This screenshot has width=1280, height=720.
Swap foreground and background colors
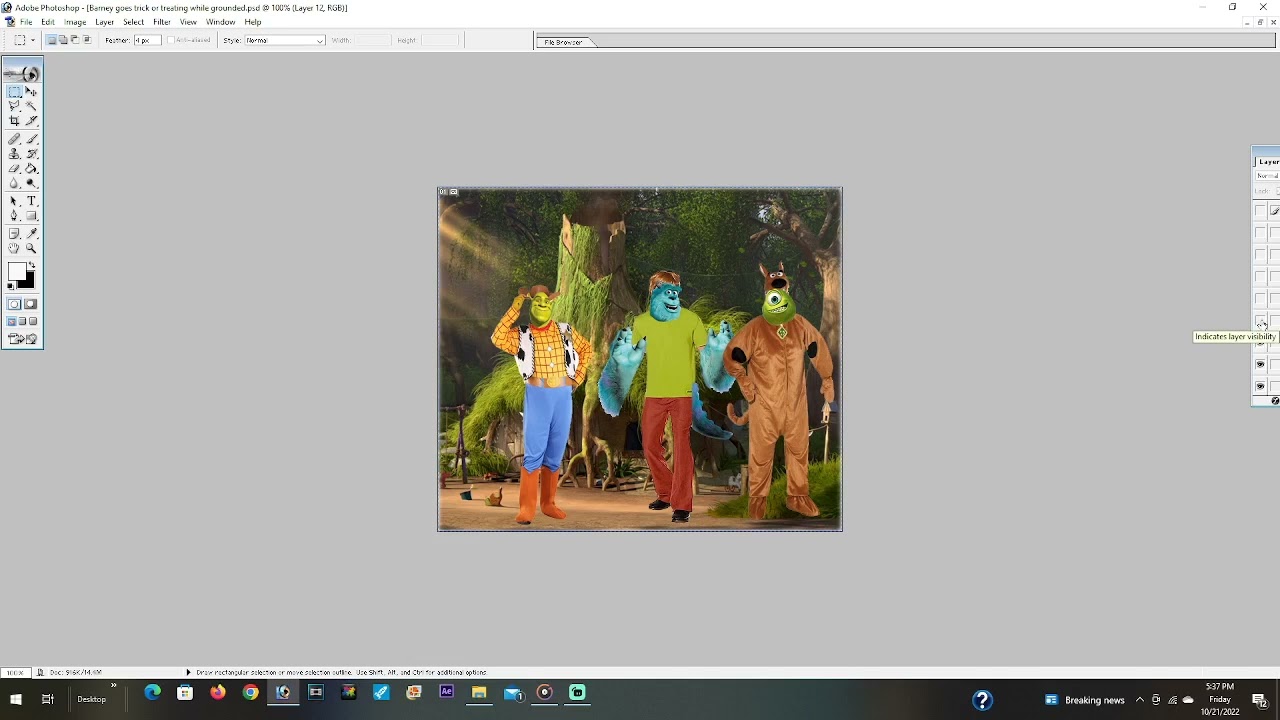coord(32,265)
